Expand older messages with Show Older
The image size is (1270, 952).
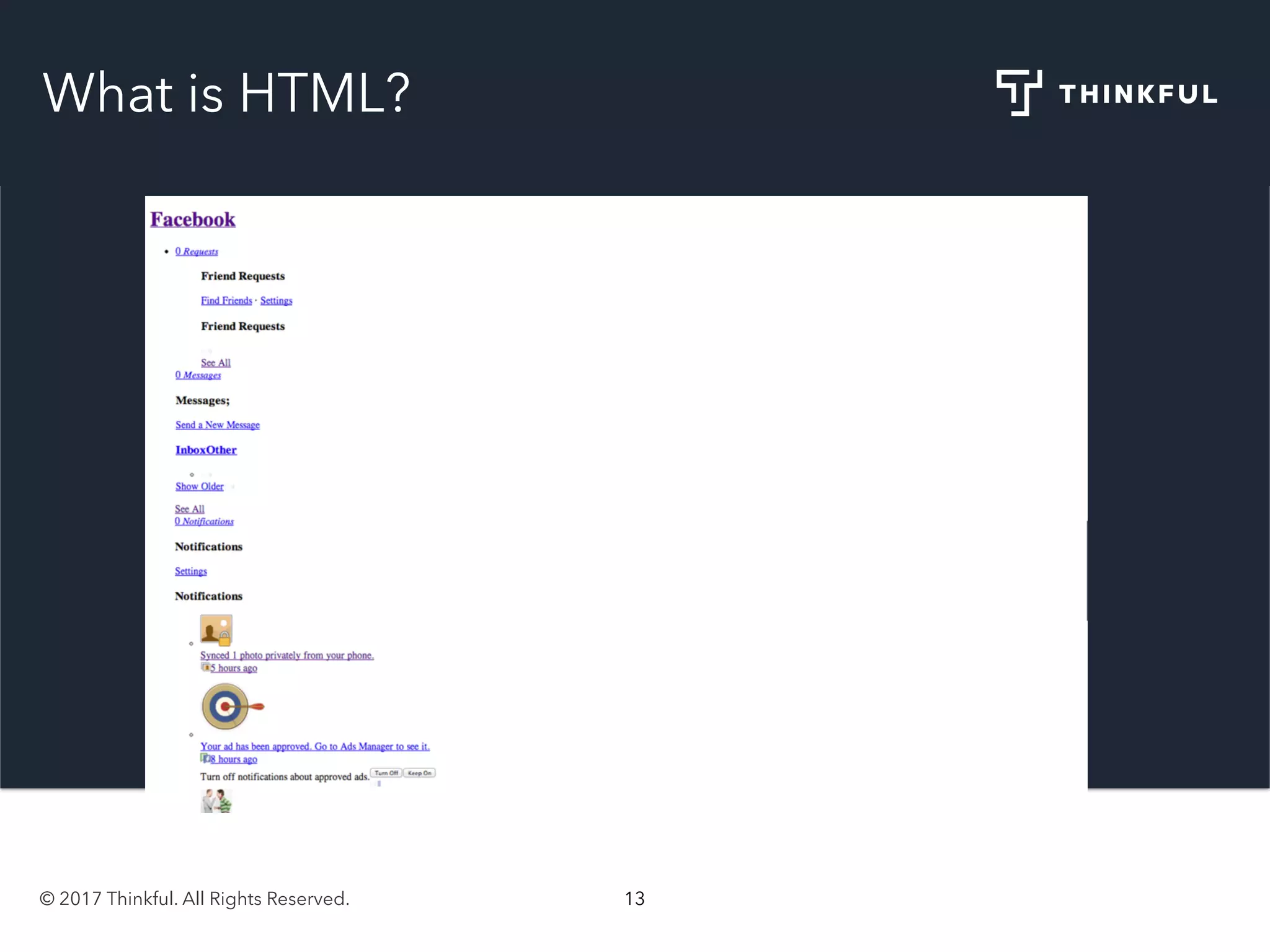tap(199, 487)
